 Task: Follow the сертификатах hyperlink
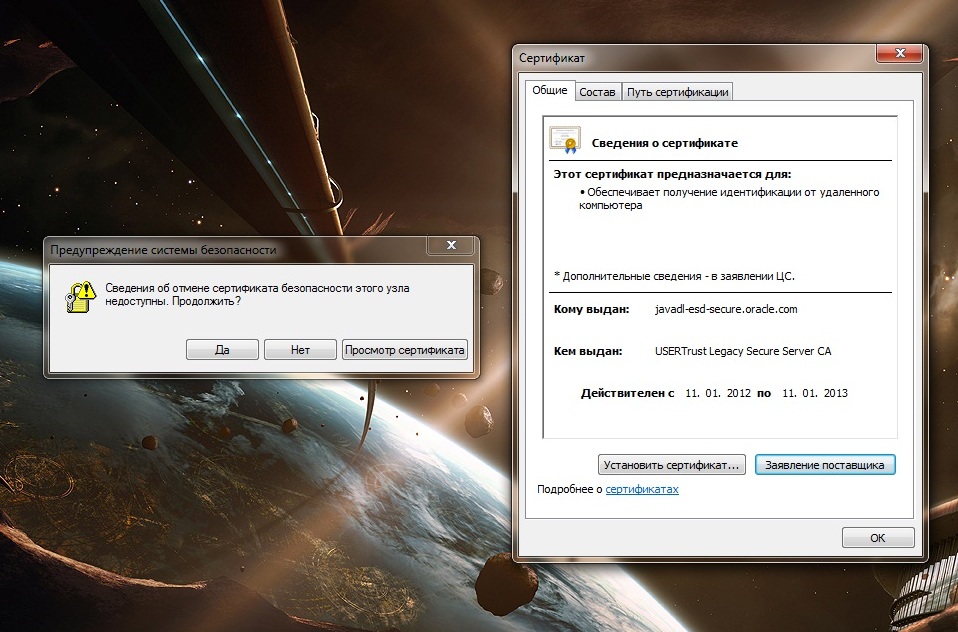[x=642, y=489]
